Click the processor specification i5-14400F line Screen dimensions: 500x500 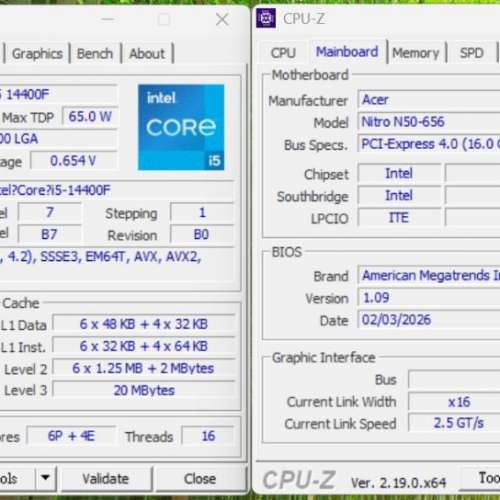(117, 191)
